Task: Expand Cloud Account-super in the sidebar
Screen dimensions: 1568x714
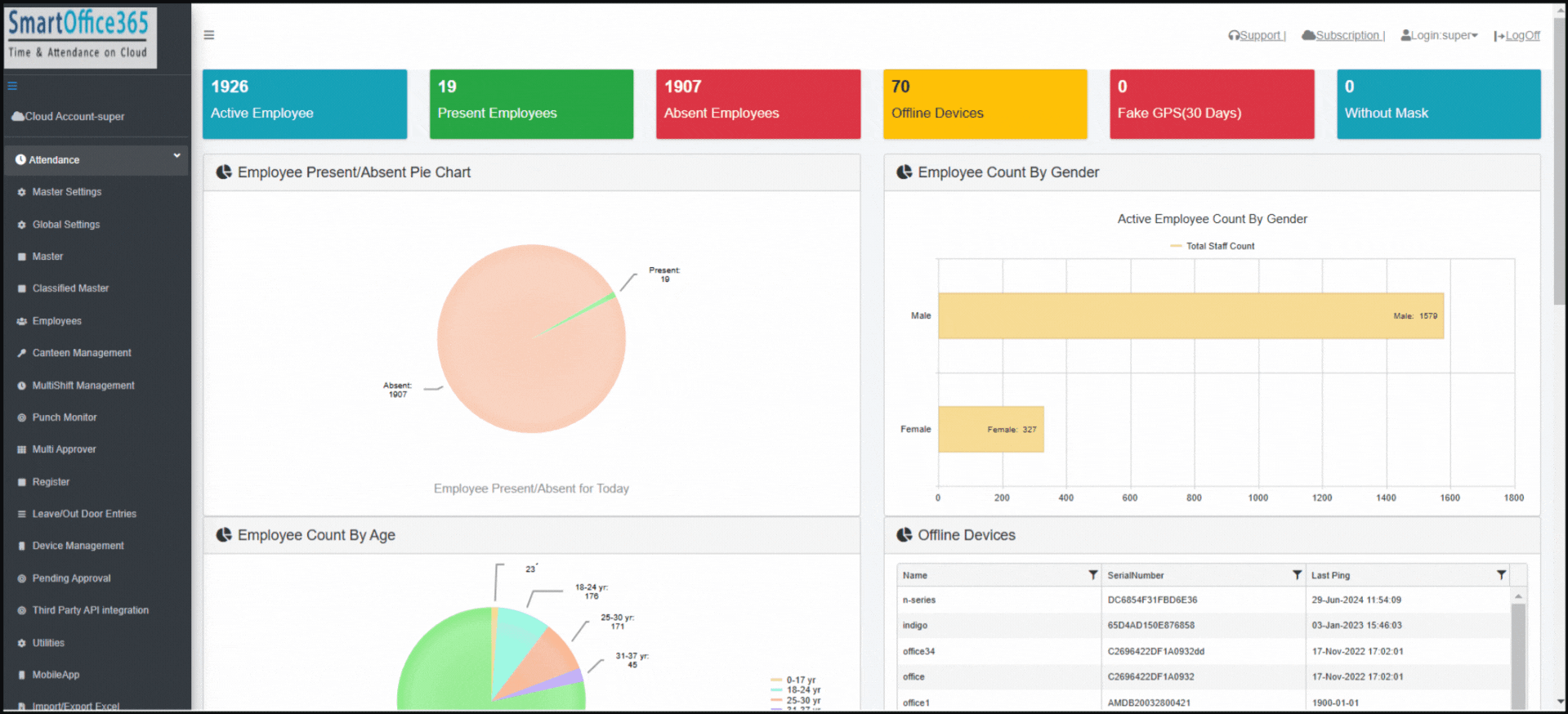Action: point(69,117)
